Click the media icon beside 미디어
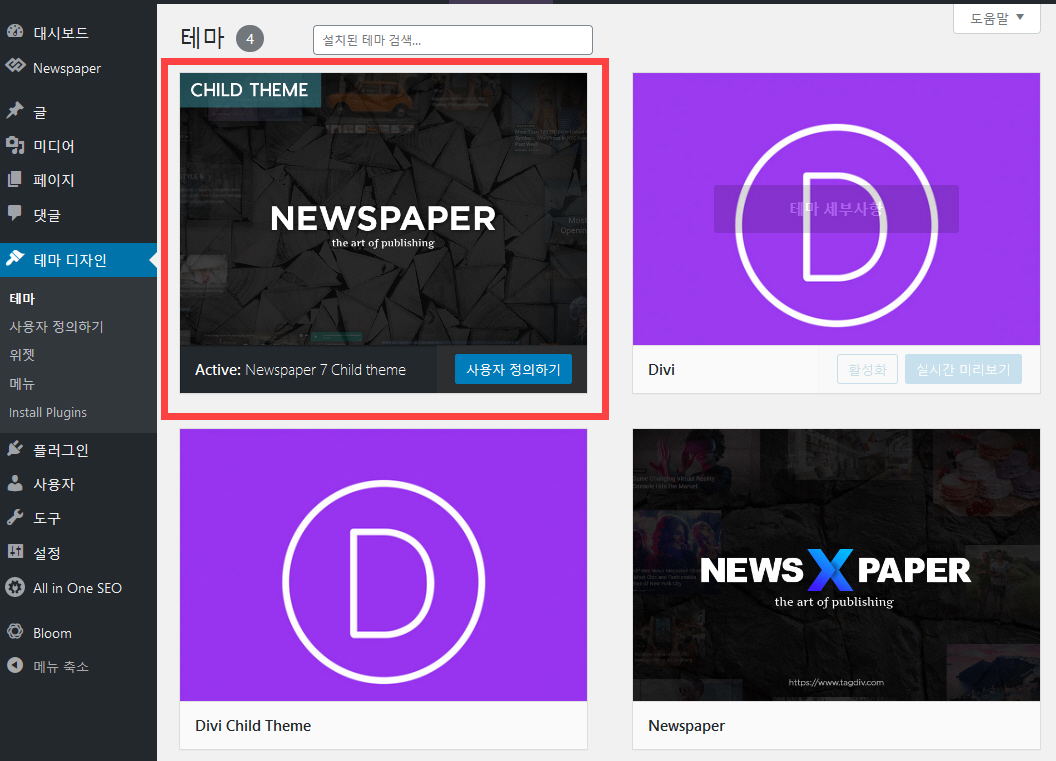 [x=15, y=145]
